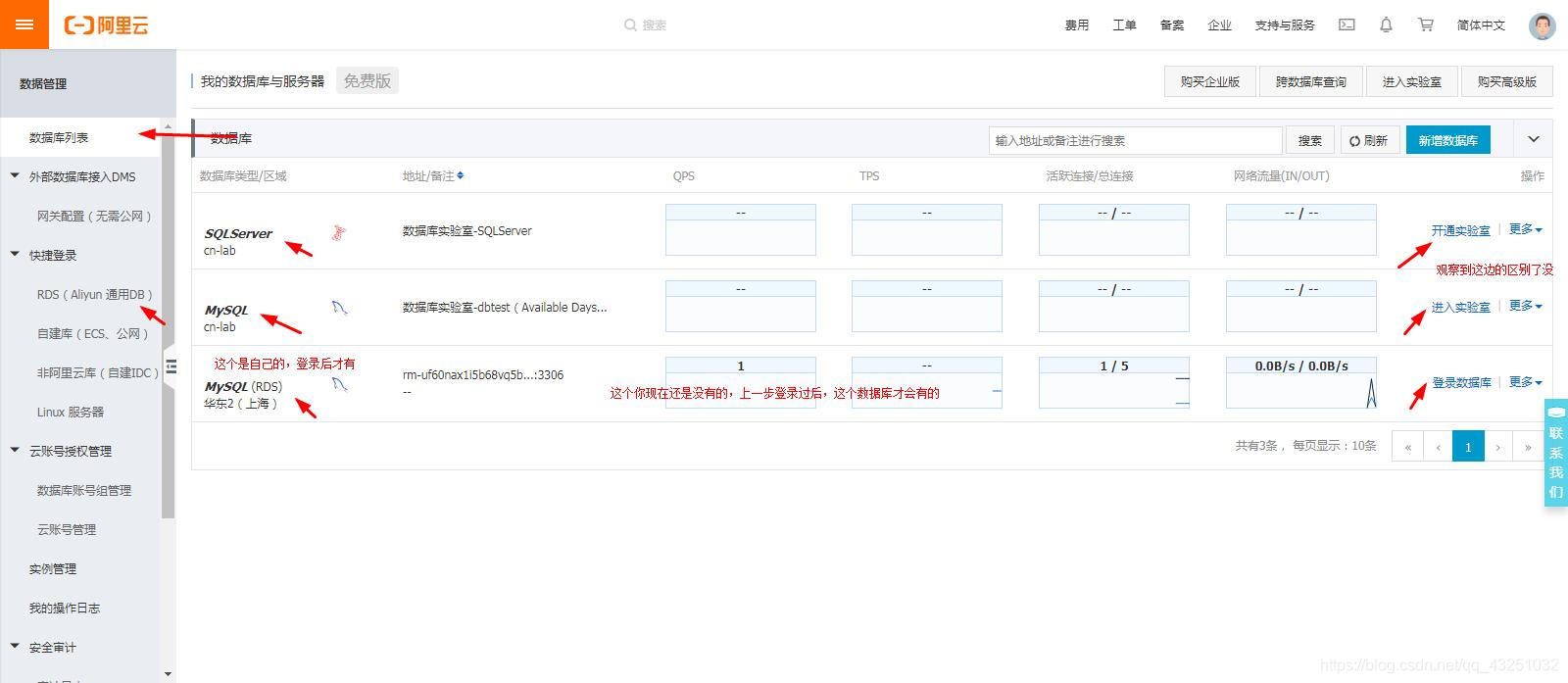Click the 搜索 button beside the address field

coord(1309,140)
